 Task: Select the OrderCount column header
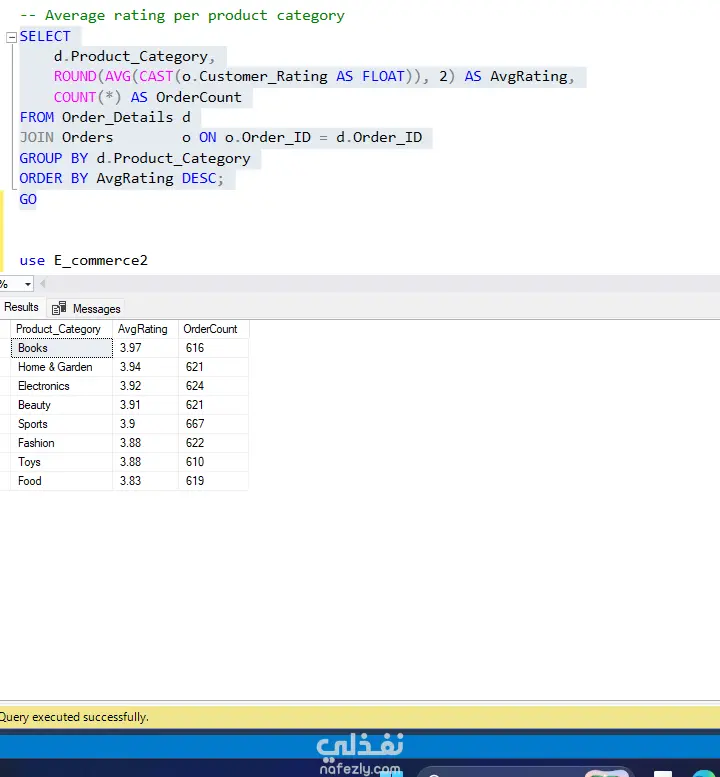pos(213,329)
